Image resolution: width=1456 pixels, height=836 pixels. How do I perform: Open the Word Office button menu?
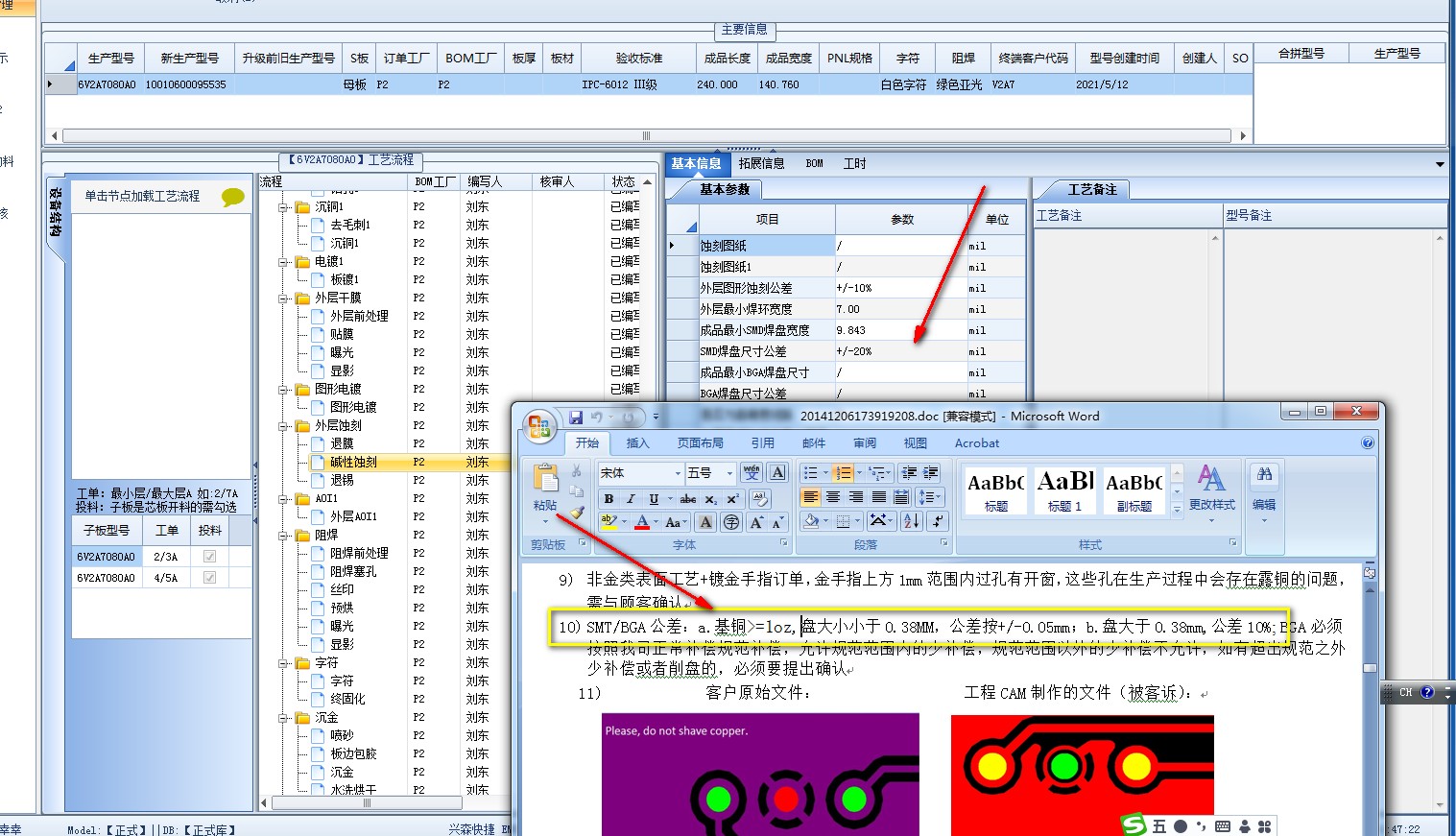(x=539, y=426)
